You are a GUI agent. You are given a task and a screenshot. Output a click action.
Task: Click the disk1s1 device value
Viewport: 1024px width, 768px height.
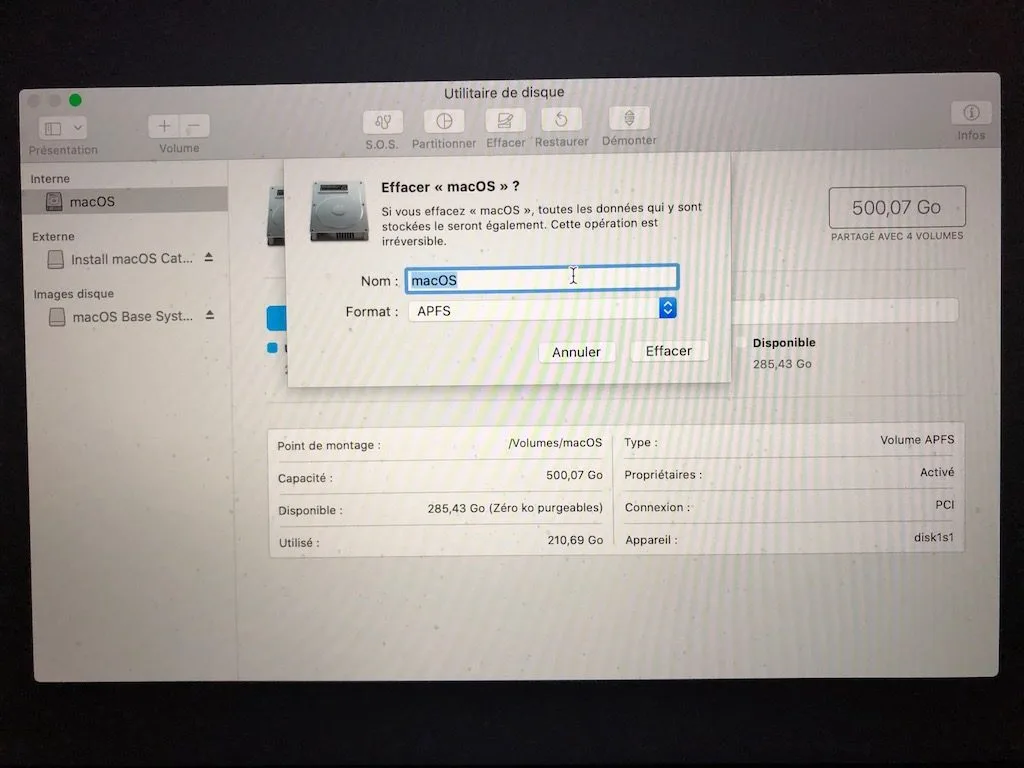click(x=933, y=537)
